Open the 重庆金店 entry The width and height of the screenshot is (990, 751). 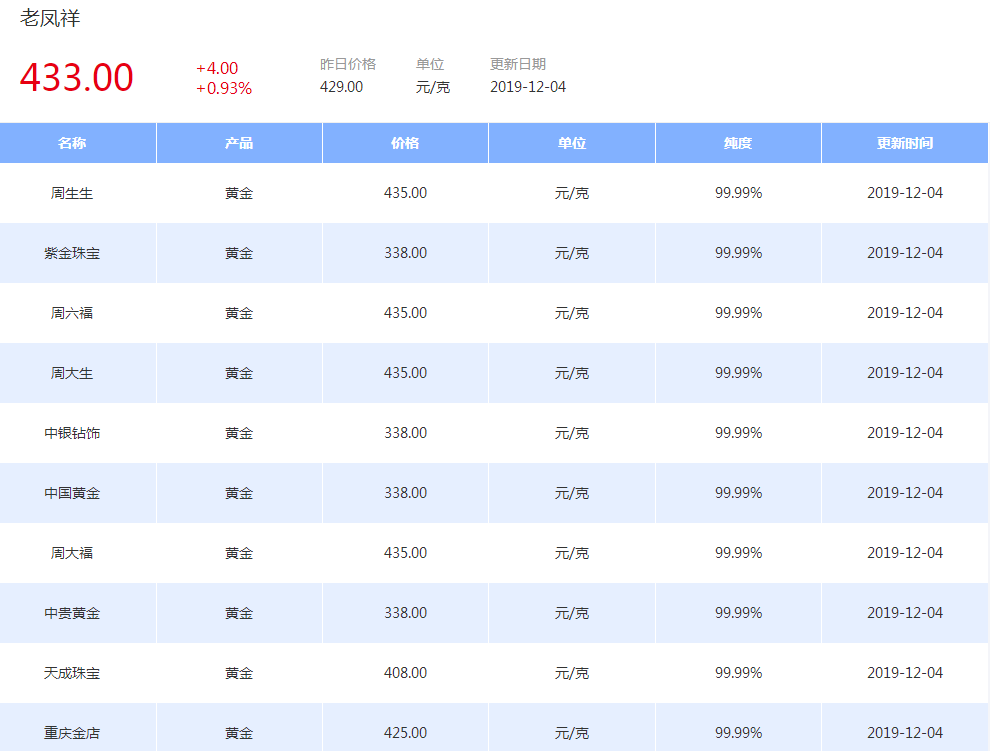[72, 733]
